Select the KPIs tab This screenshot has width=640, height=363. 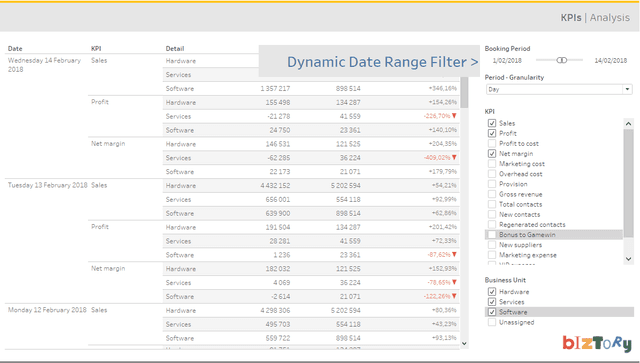pyautogui.click(x=571, y=18)
